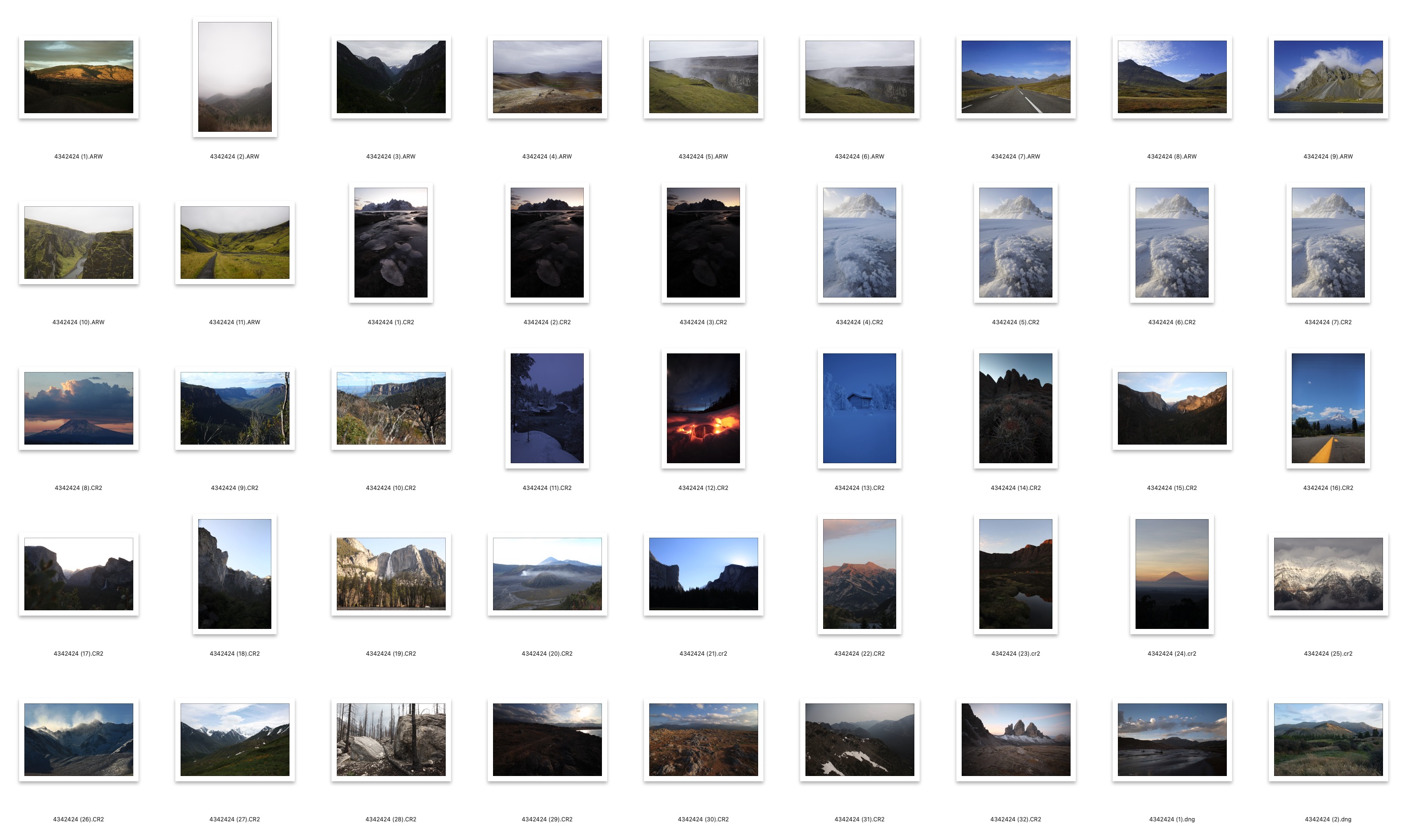Open the road photo 4342424 (7).ARW

[x=1016, y=76]
